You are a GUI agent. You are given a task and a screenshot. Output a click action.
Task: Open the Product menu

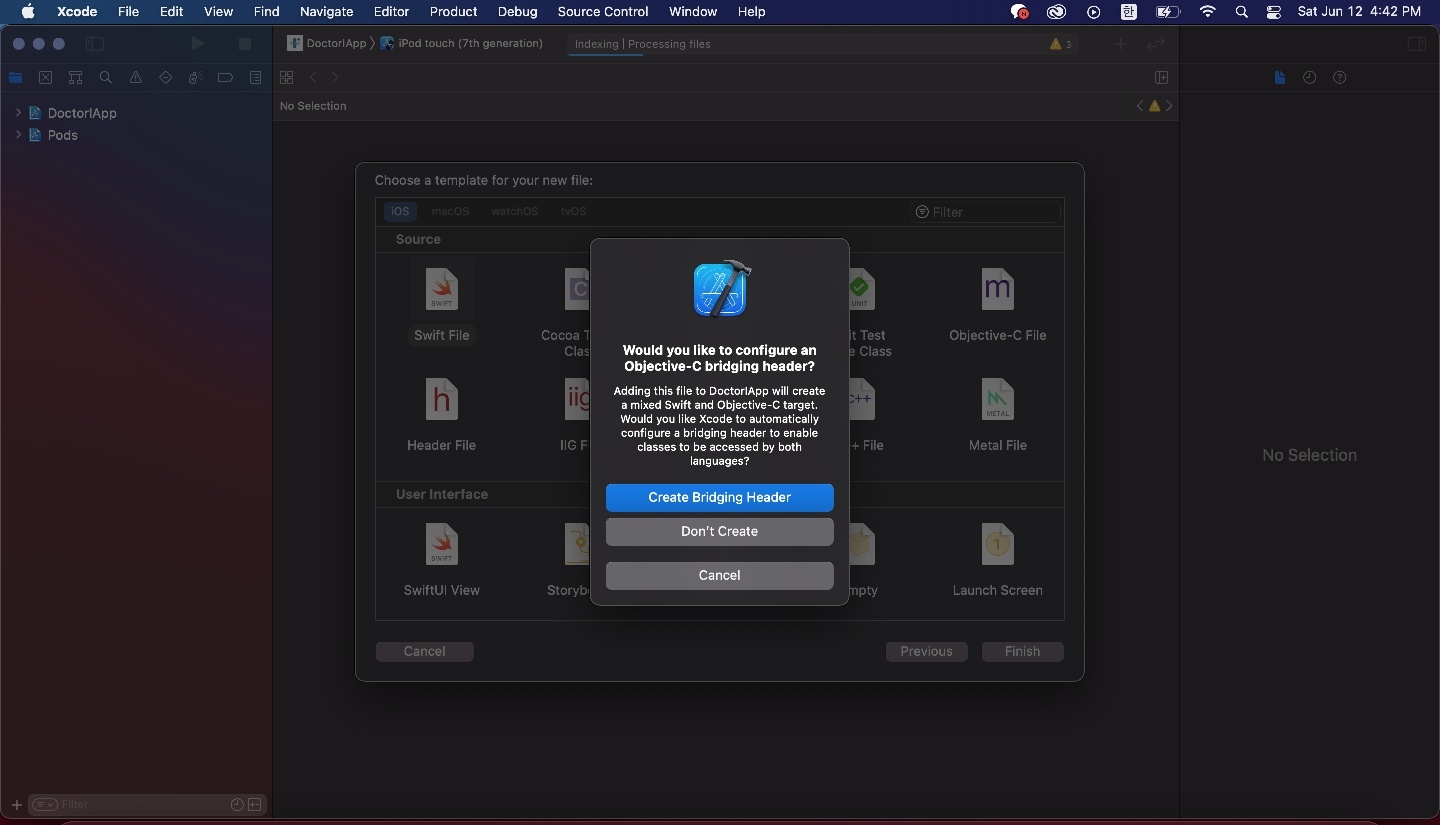point(453,12)
